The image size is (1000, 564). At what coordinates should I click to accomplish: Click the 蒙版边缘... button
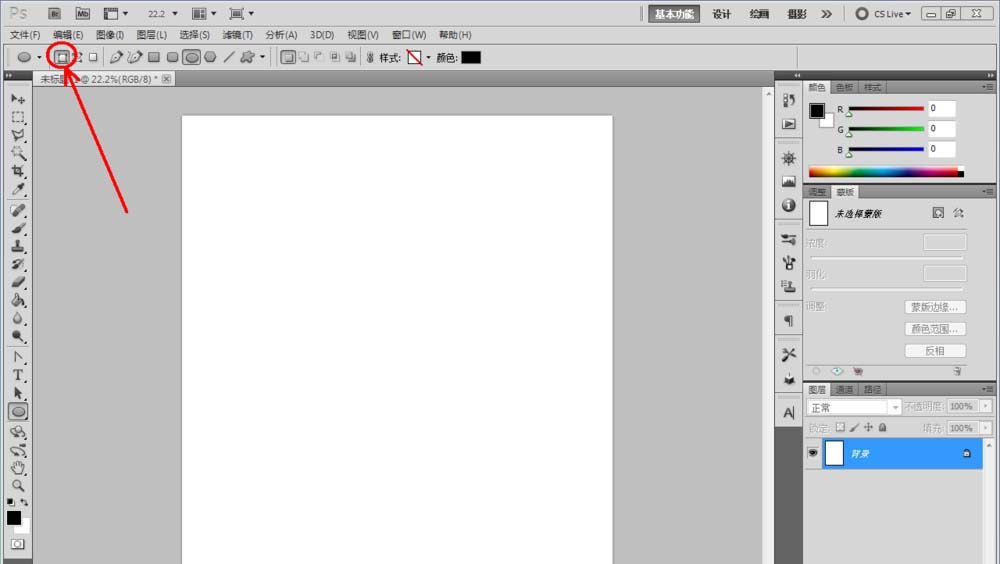coord(935,307)
